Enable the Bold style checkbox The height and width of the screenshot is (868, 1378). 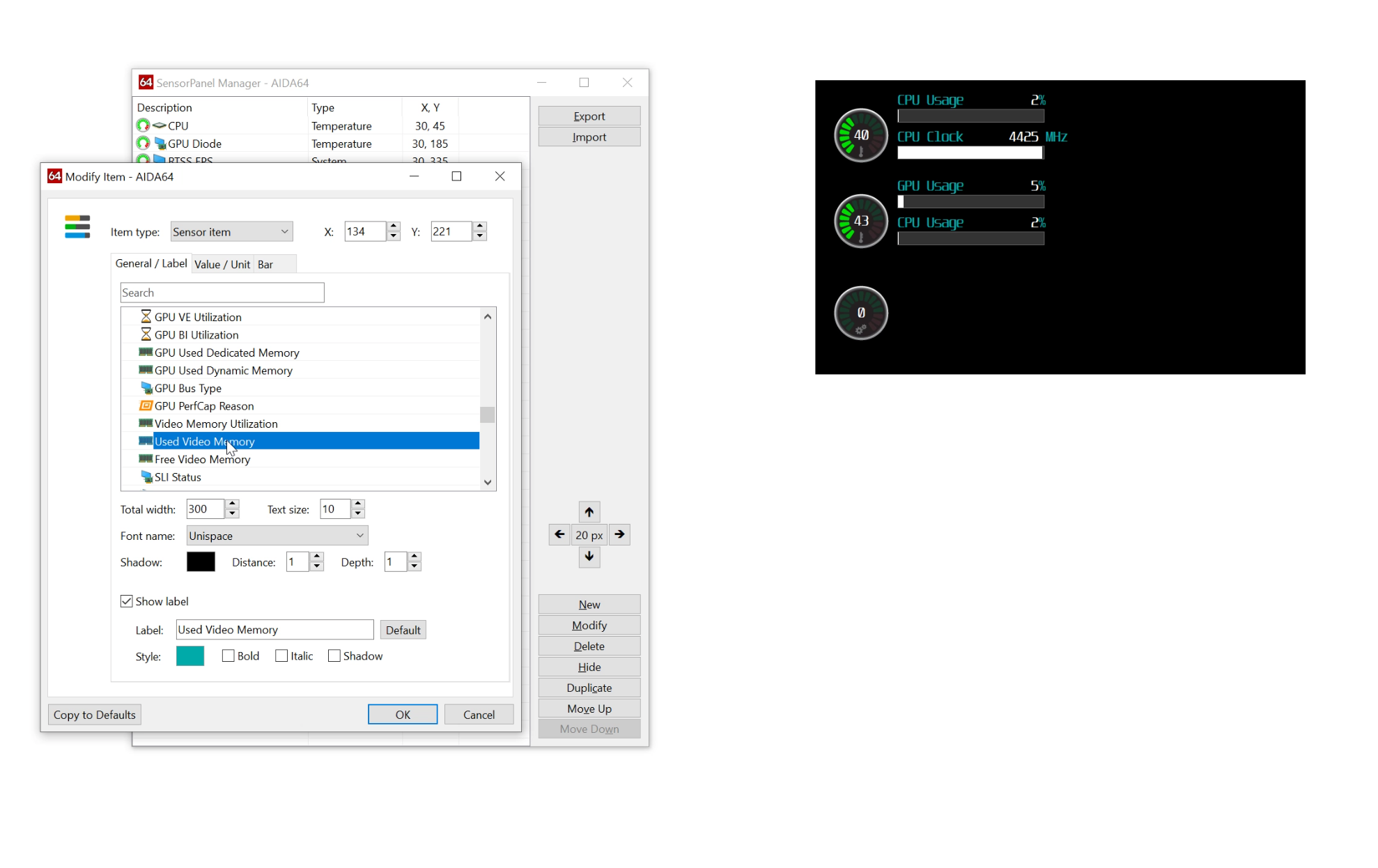click(x=228, y=656)
